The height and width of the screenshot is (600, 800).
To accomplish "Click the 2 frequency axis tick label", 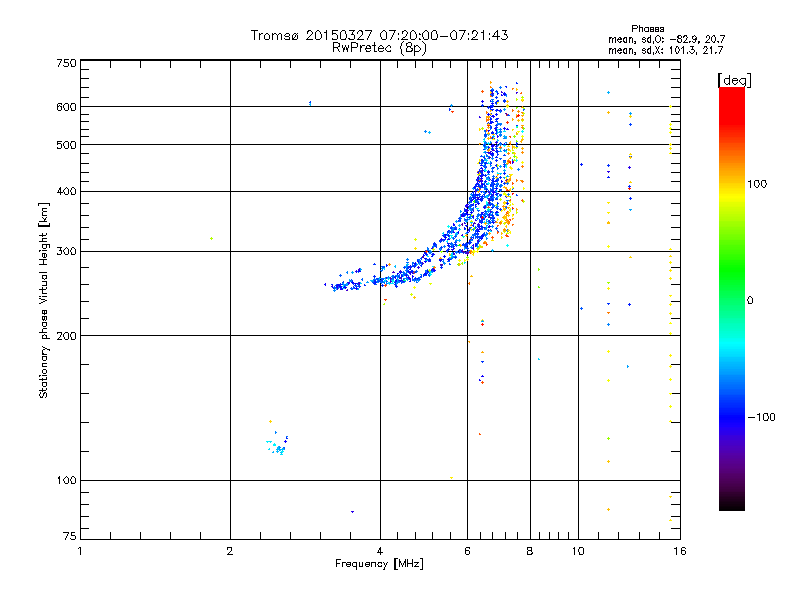I will (x=230, y=551).
